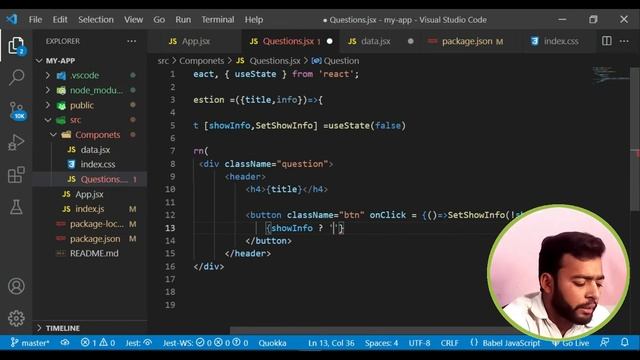This screenshot has width=640, height=360.
Task: Click the VS Code logo icon
Action: [x=11, y=19]
